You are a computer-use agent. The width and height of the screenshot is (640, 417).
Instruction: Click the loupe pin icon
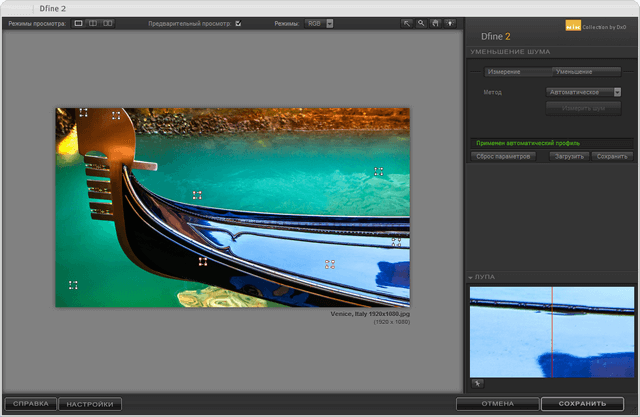(x=478, y=383)
